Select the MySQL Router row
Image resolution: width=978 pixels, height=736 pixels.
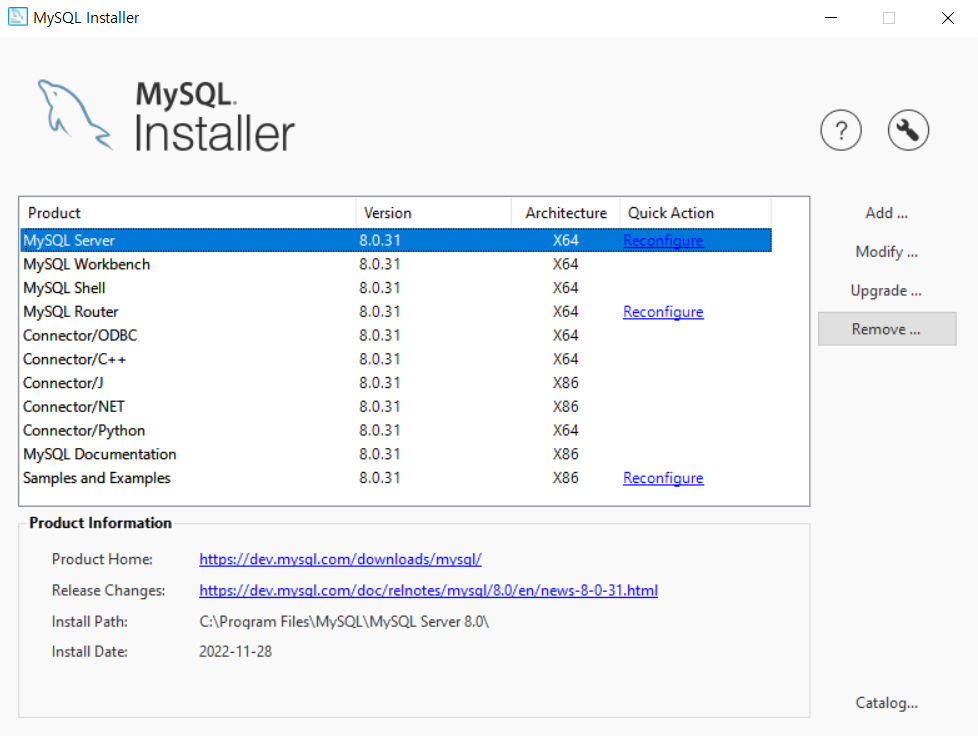(397, 312)
